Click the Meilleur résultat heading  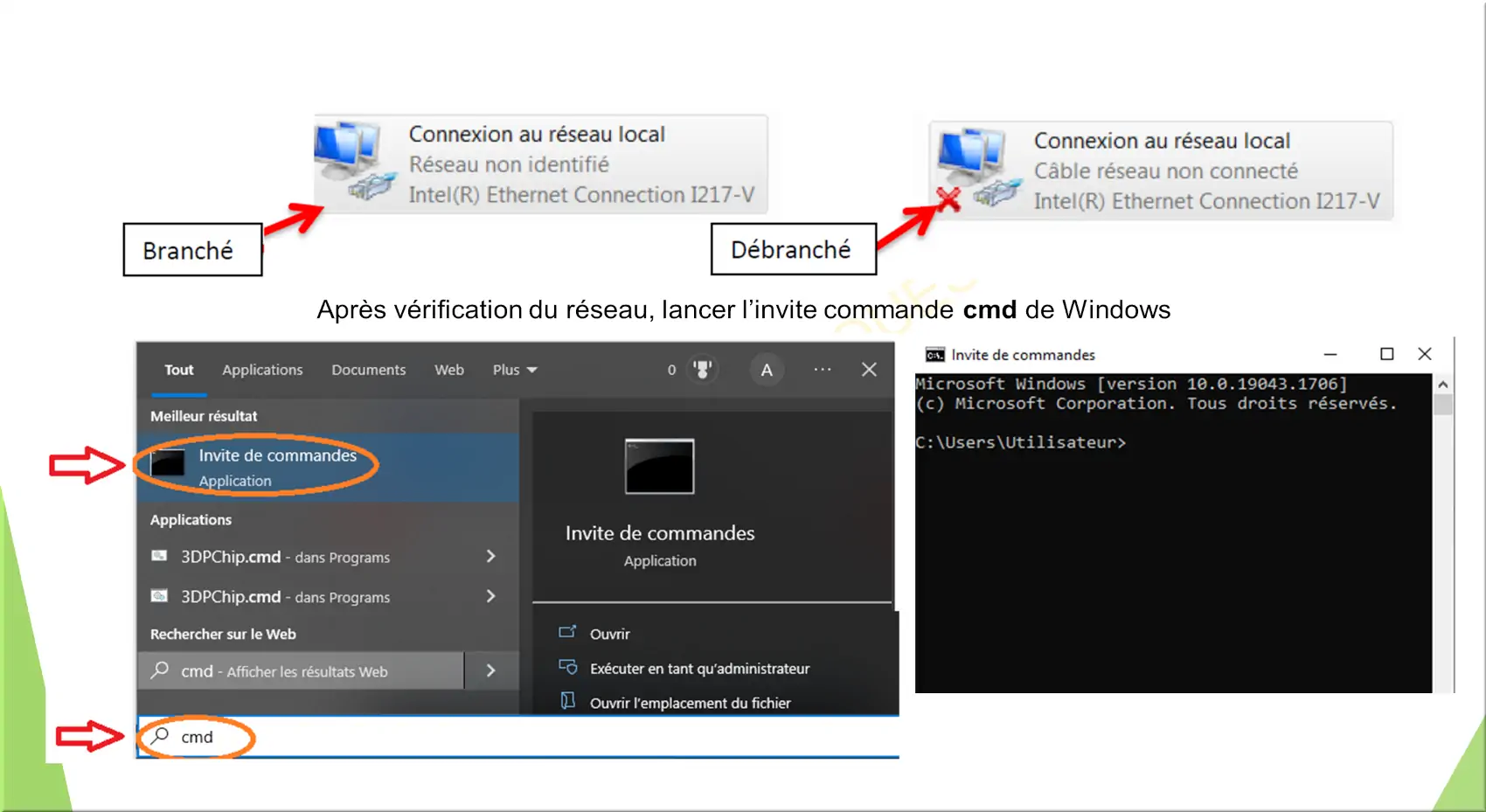204,416
